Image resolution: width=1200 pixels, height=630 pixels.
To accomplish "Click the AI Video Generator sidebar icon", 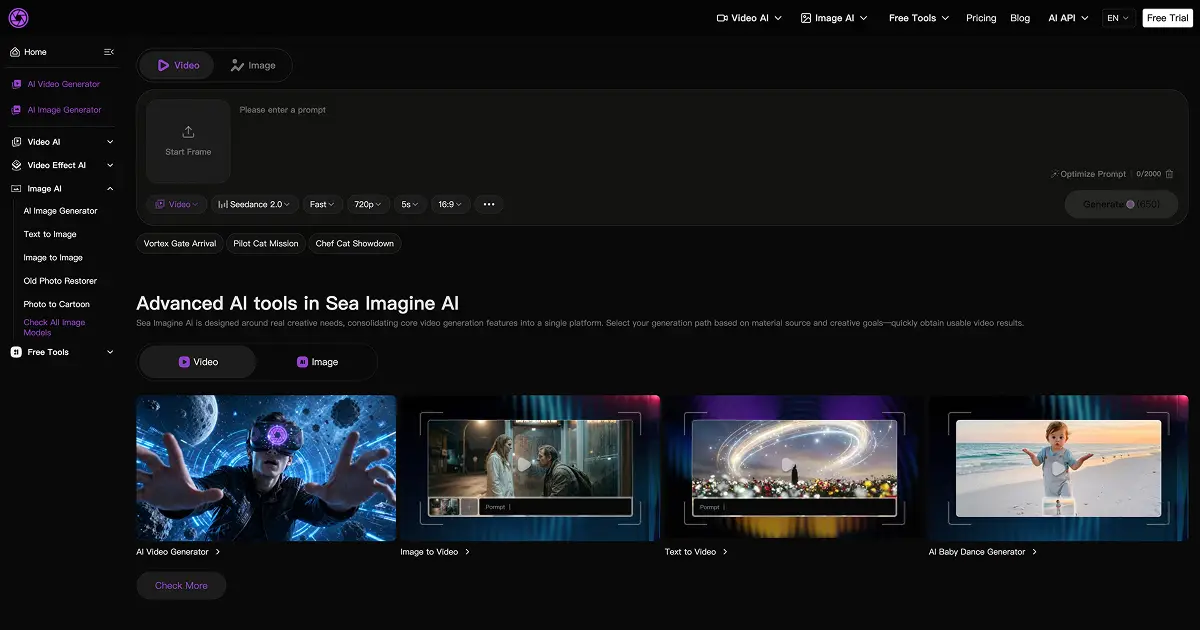I will point(16,84).
